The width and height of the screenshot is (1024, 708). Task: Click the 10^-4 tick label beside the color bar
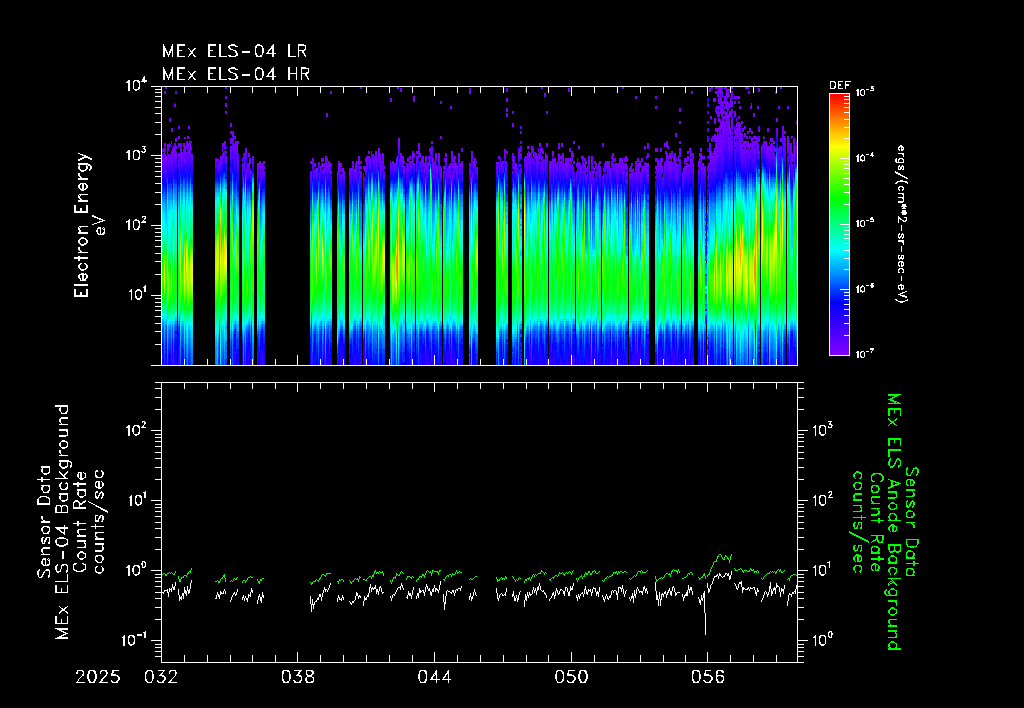(864, 158)
